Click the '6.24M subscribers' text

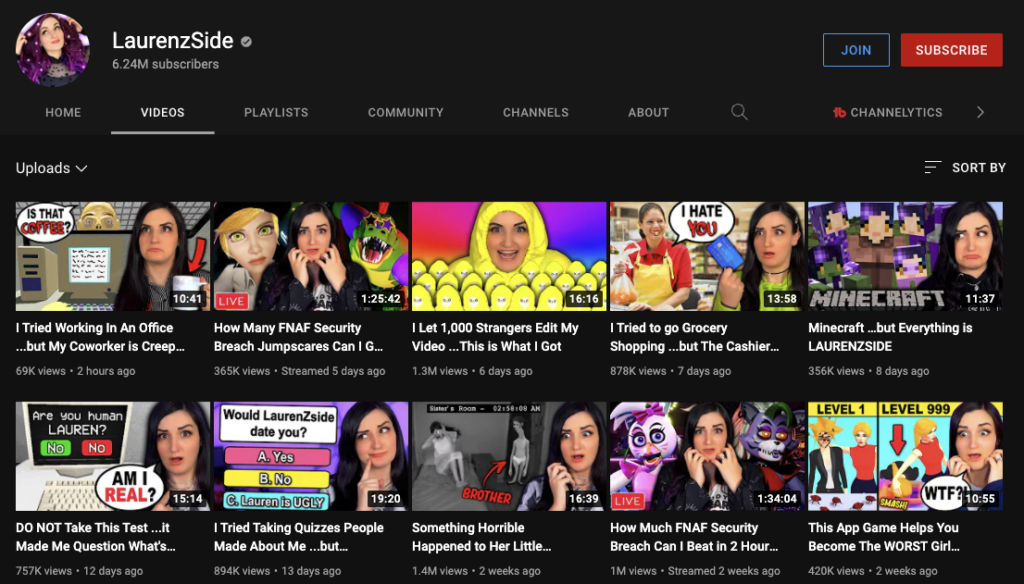[165, 64]
